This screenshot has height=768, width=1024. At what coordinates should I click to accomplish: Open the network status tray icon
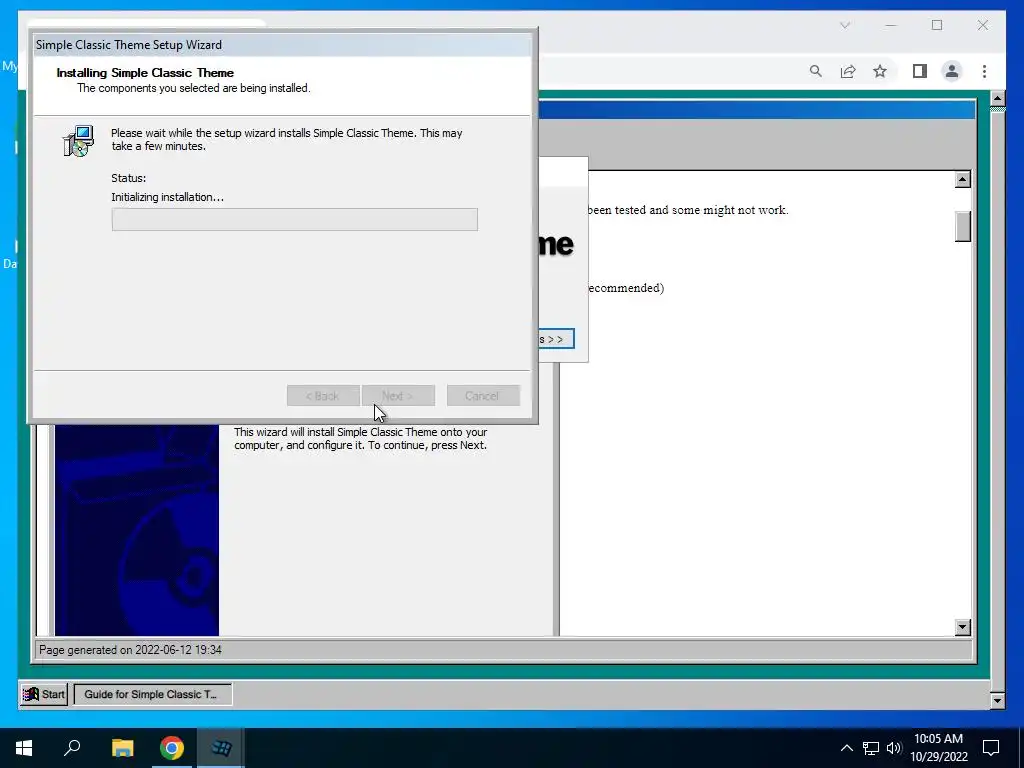pos(871,748)
